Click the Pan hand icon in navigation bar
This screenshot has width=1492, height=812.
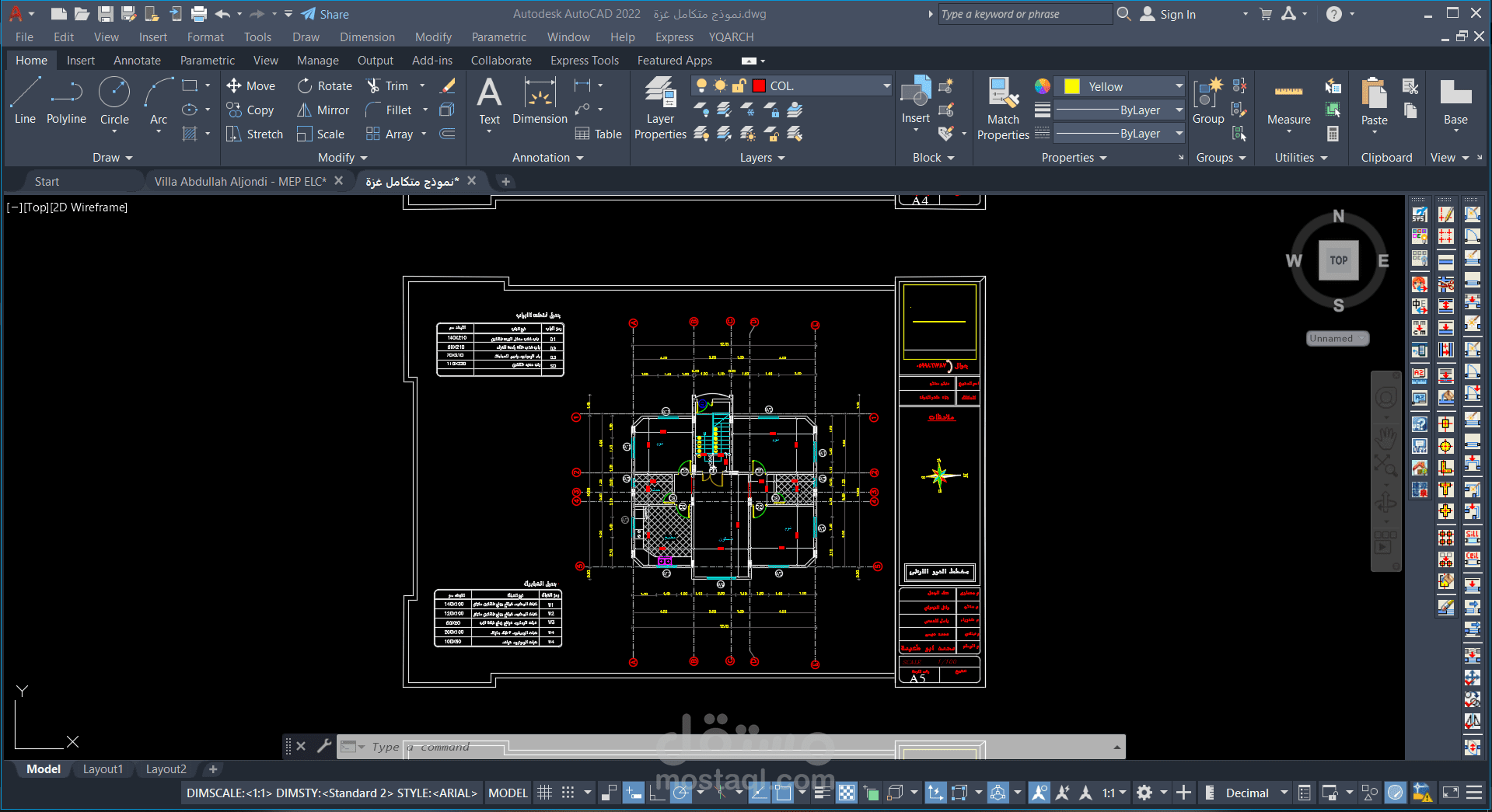click(x=1385, y=439)
